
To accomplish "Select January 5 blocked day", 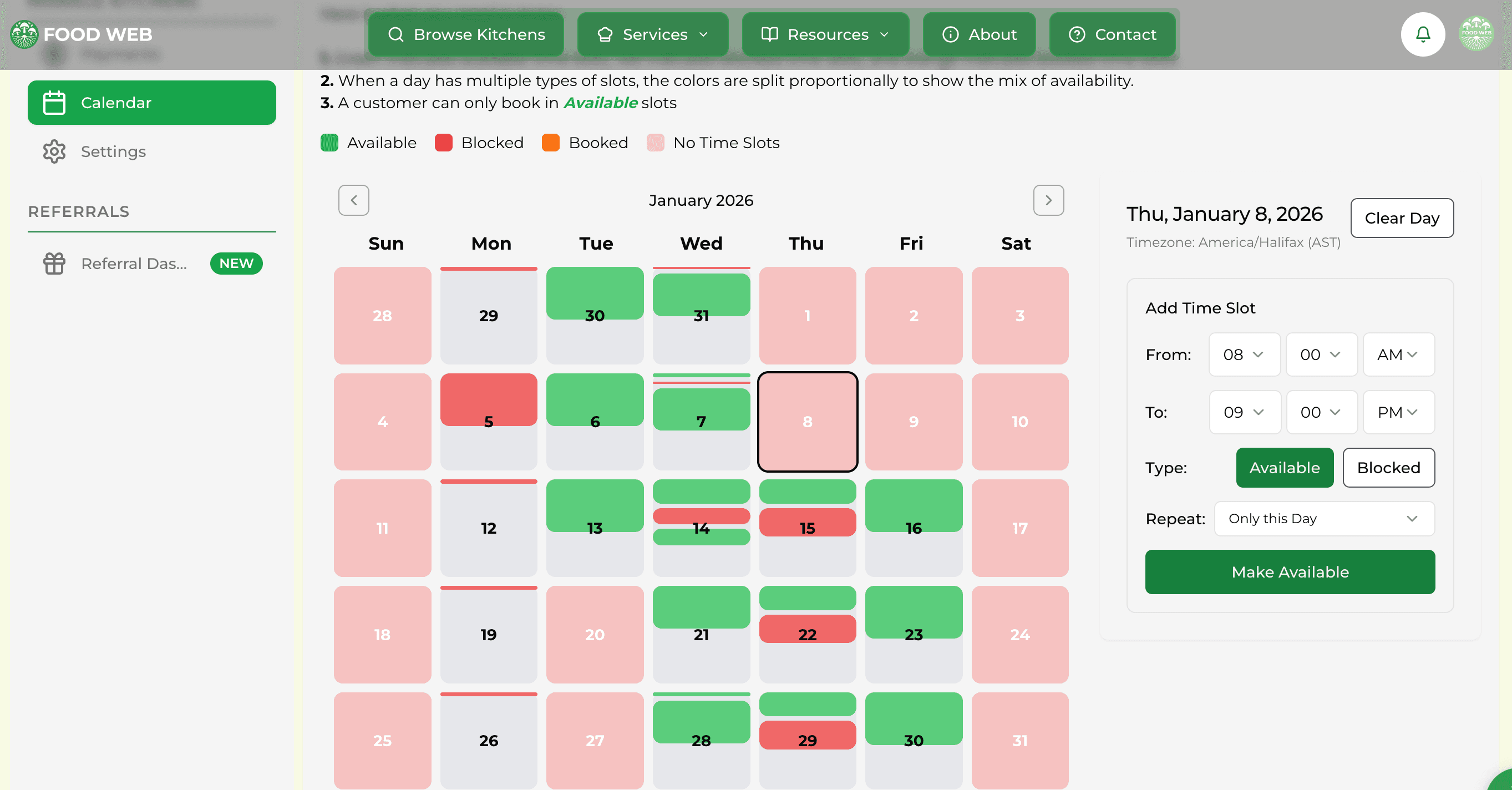I will (488, 422).
